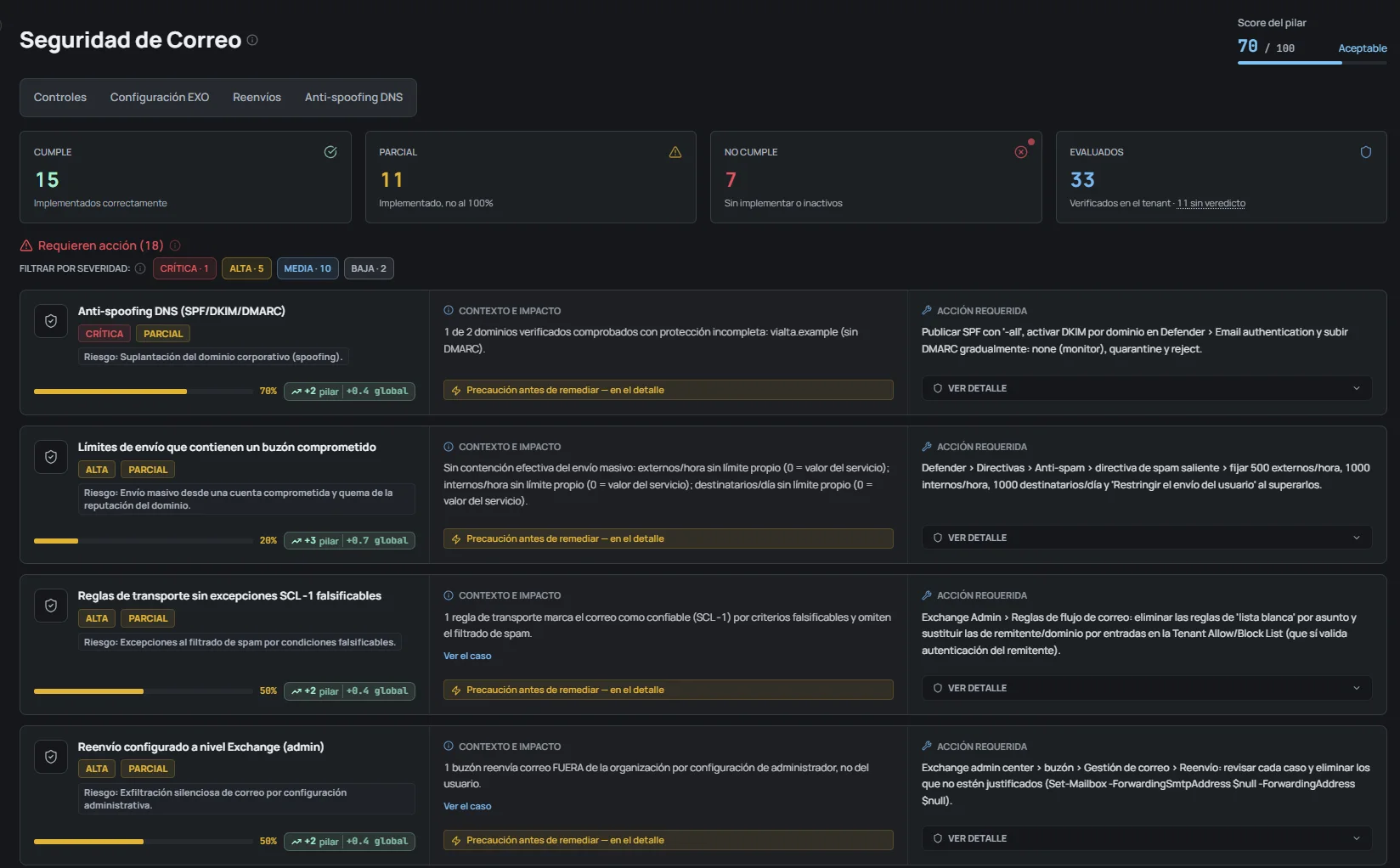1400x868 pixels.
Task: Click wrench icon of ACCIÓN REQUERIDA in Límites de envío row
Action: coord(927,447)
